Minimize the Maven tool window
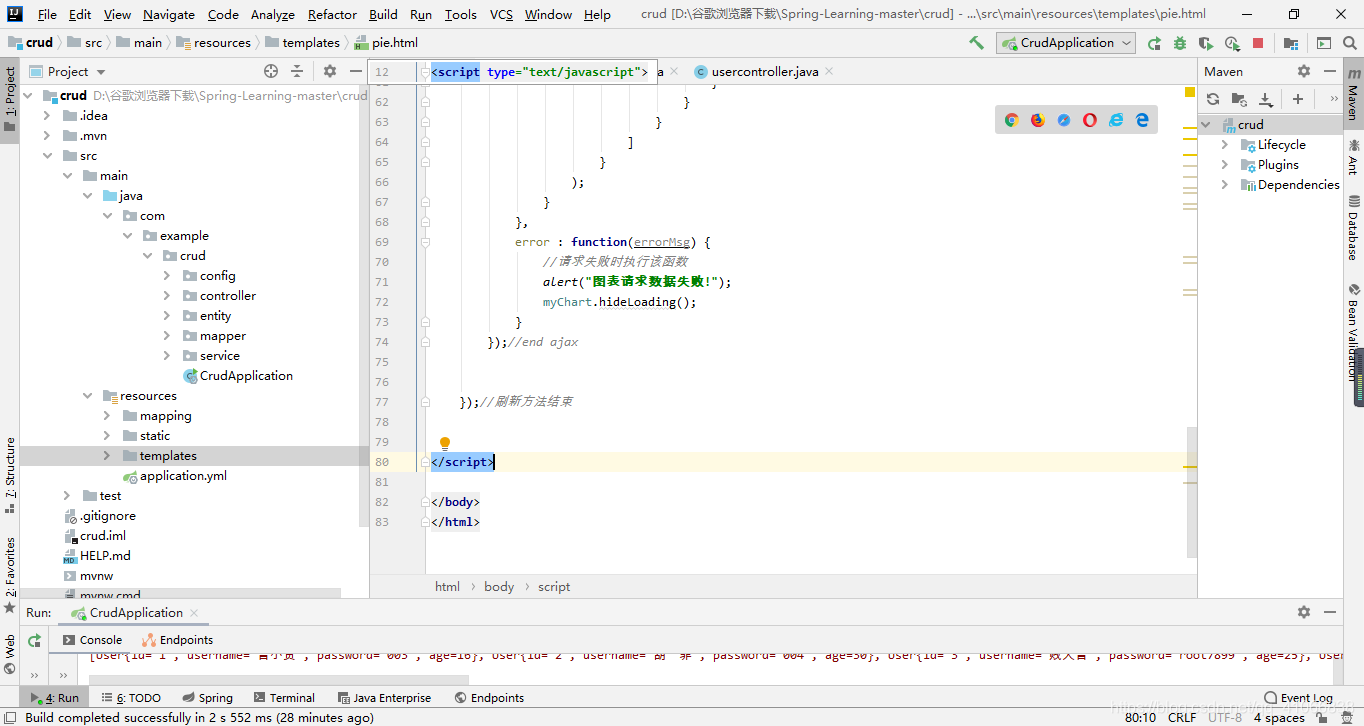This screenshot has width=1364, height=726. 1330,71
